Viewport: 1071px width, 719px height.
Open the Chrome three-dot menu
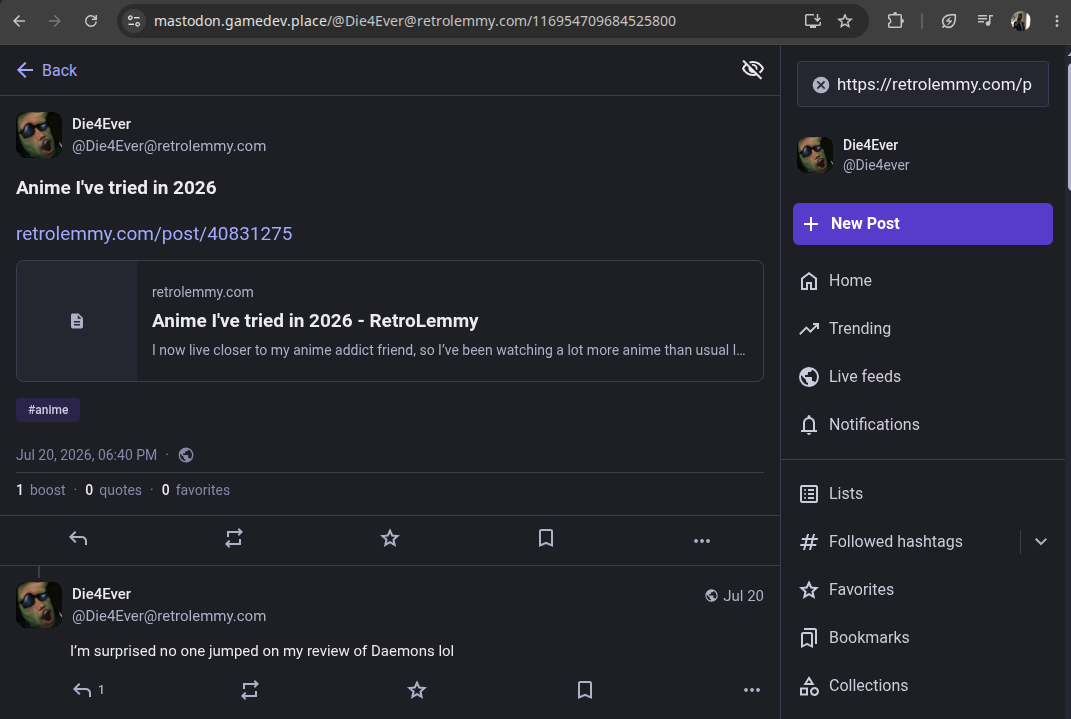coord(1057,21)
